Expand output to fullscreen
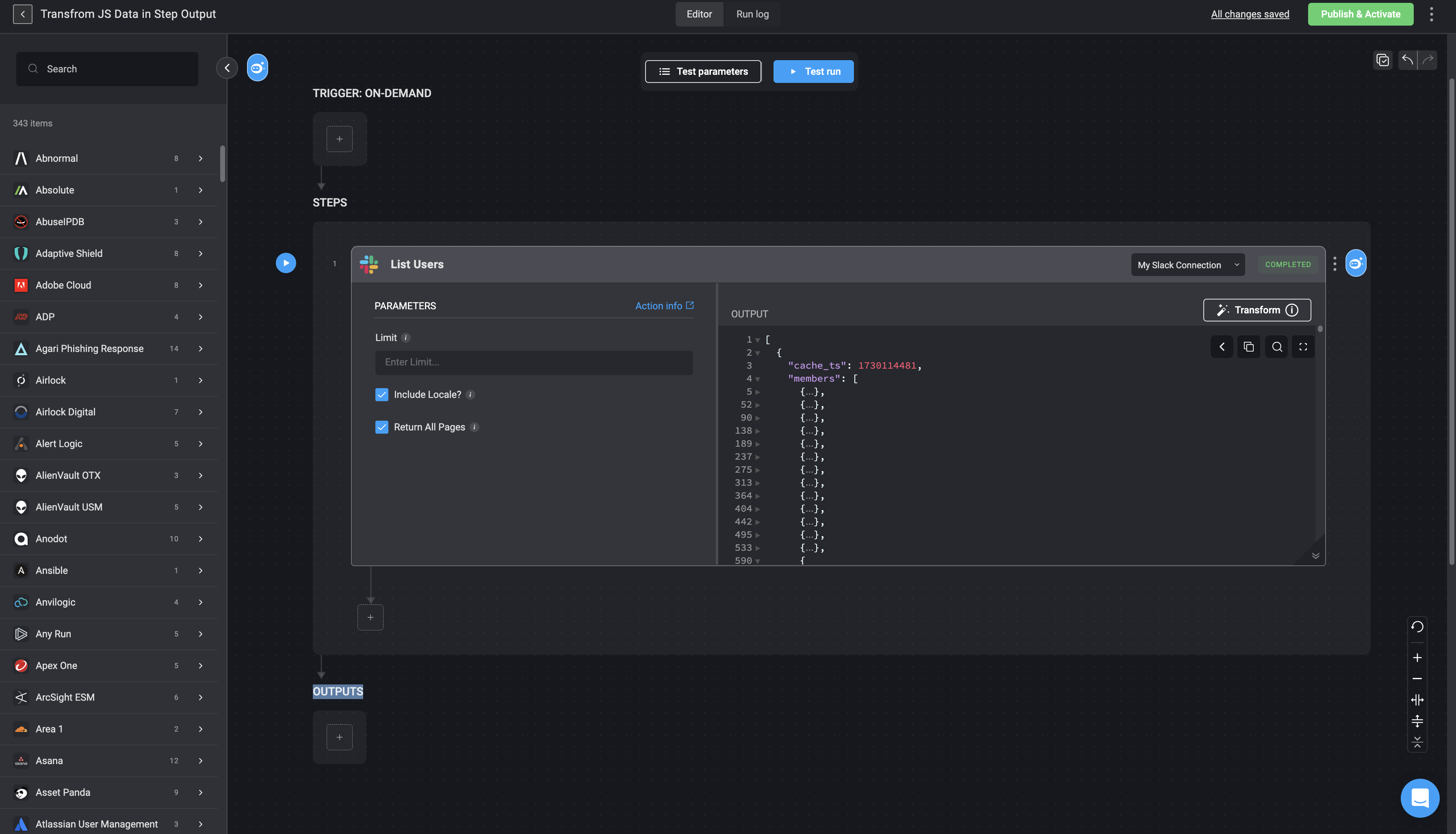This screenshot has height=834, width=1456. click(1302, 347)
